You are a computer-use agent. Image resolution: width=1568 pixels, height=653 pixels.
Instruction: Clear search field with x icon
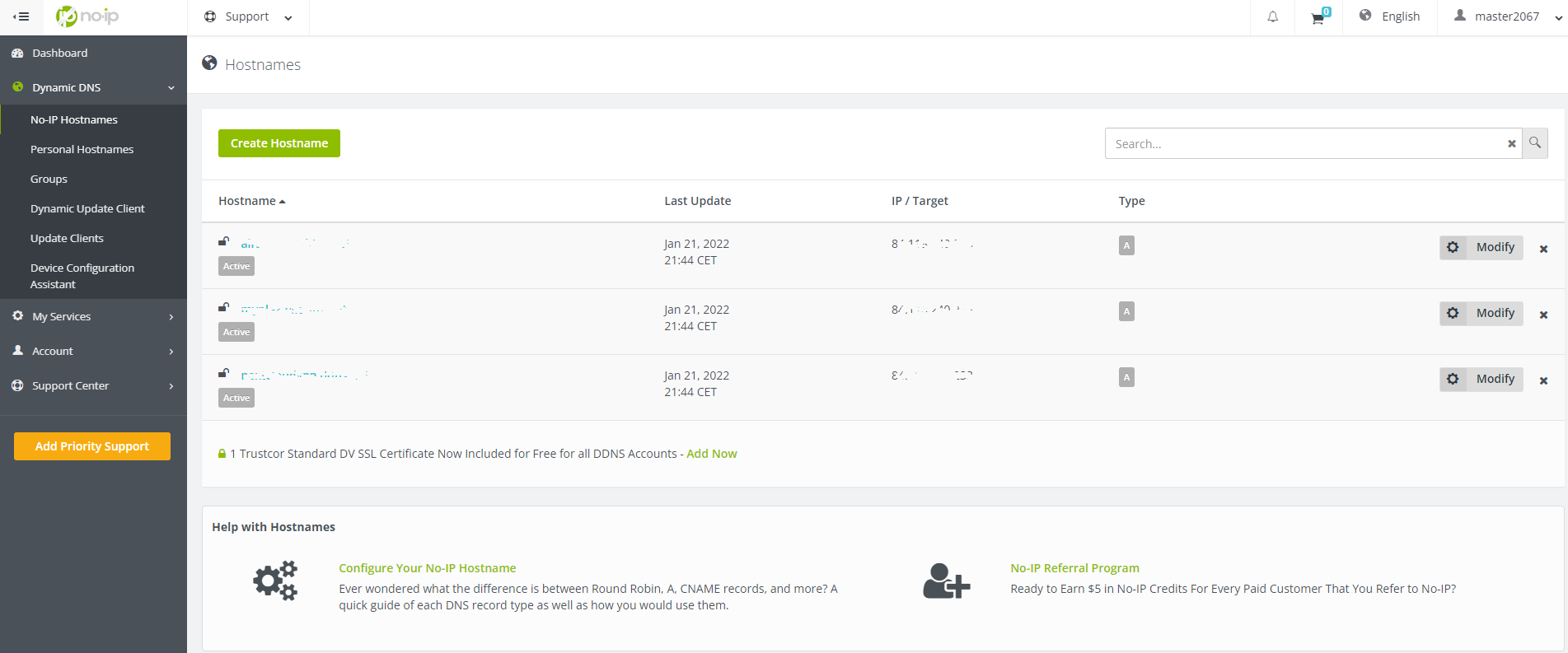[1512, 143]
